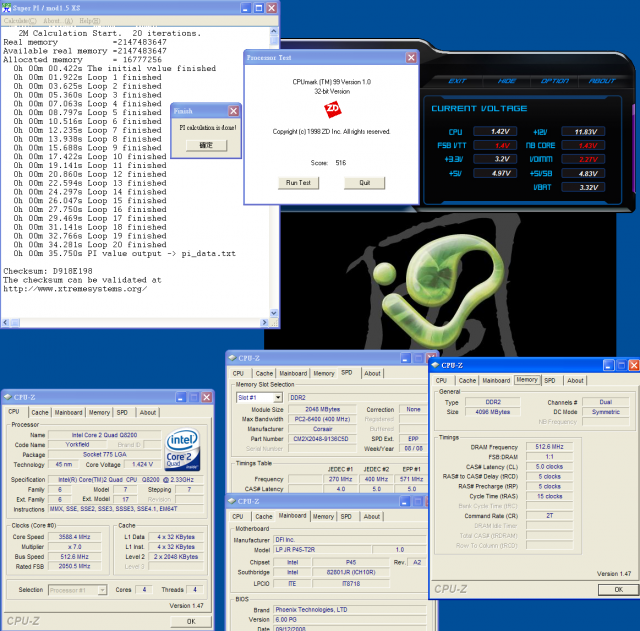Viewport: 640px width, 631px height.
Task: Click the CPU voltage value 1.42V
Action: 495,131
